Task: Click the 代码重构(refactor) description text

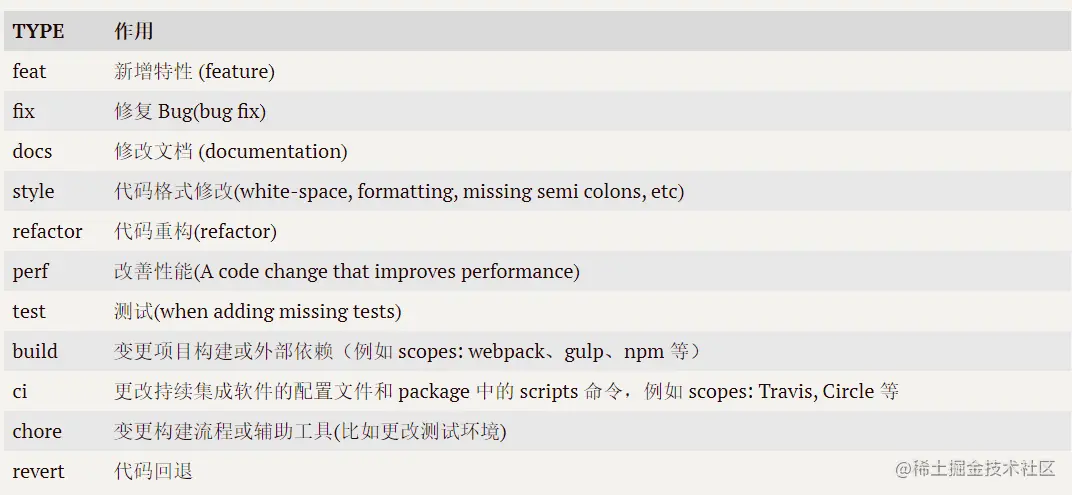Action: (x=195, y=231)
